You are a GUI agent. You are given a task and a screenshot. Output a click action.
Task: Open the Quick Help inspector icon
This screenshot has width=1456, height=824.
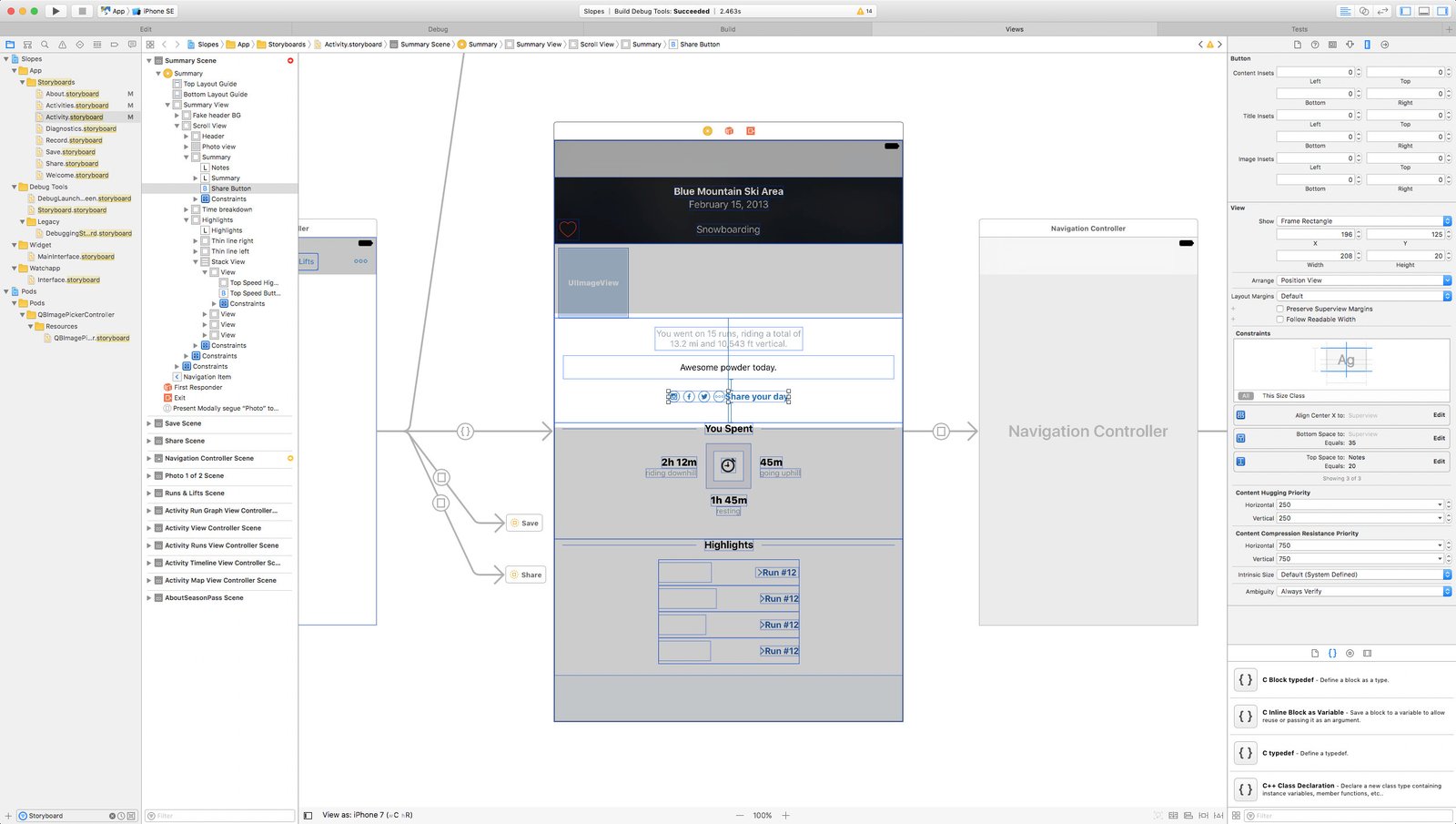pyautogui.click(x=1315, y=45)
